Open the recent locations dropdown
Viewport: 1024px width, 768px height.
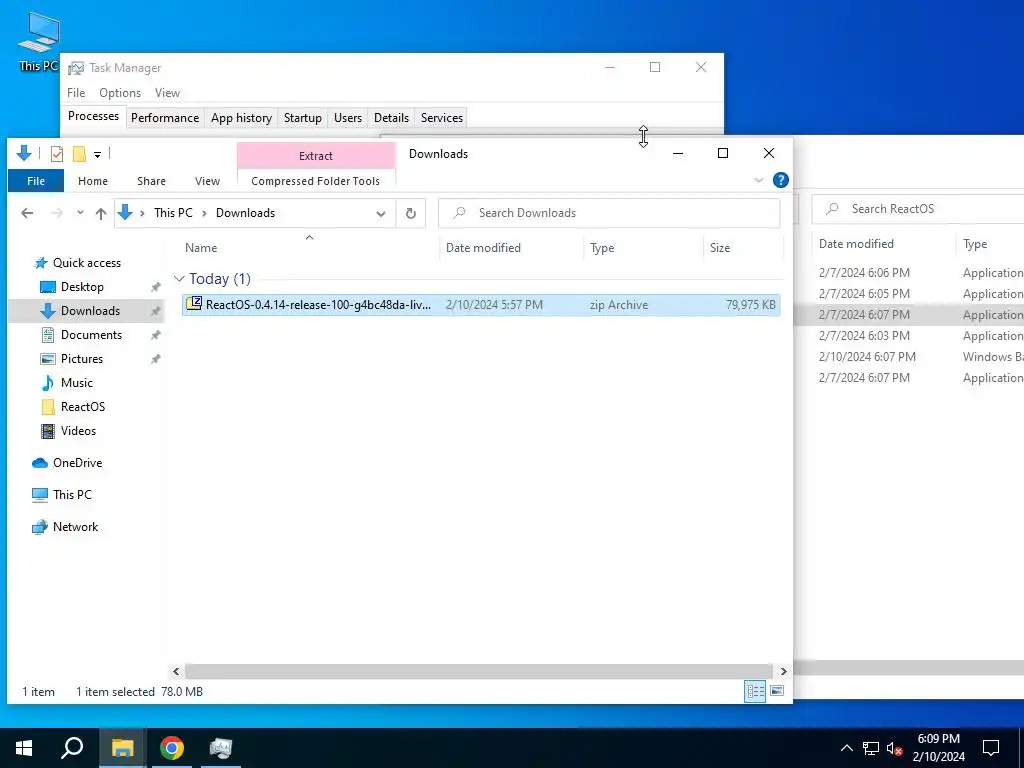tap(80, 213)
